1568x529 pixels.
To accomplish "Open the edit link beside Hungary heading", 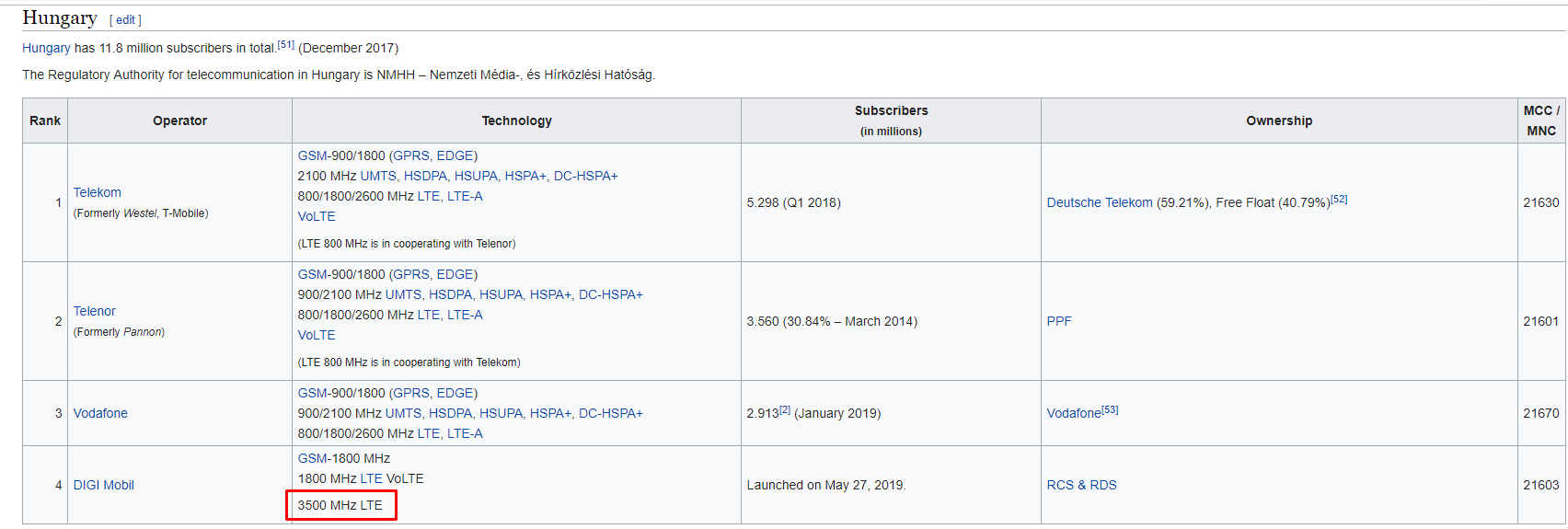I will (x=125, y=19).
